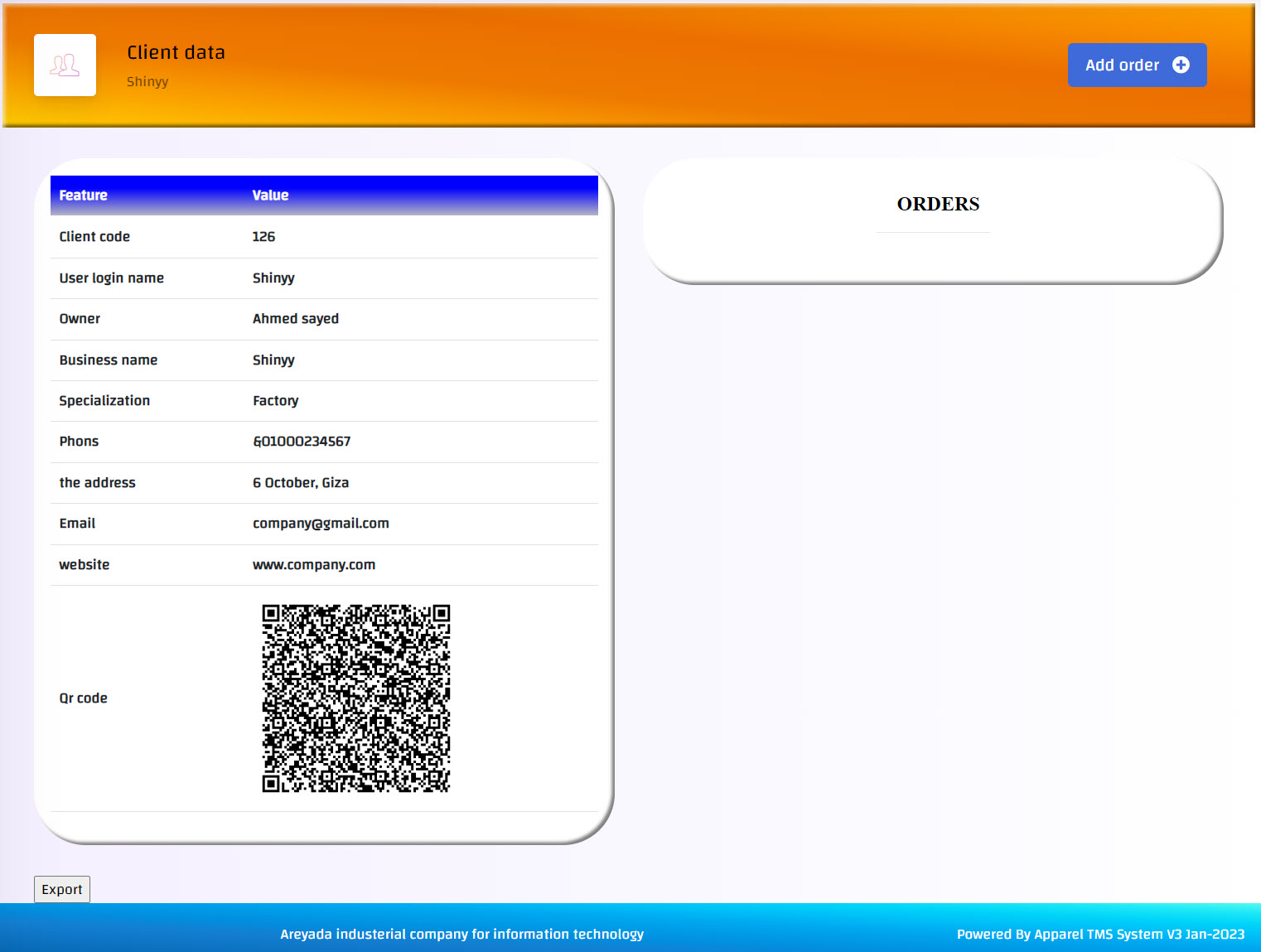Screen dimensions: 1261x952
Task: Click the ORDERS panel heading
Action: 937,204
